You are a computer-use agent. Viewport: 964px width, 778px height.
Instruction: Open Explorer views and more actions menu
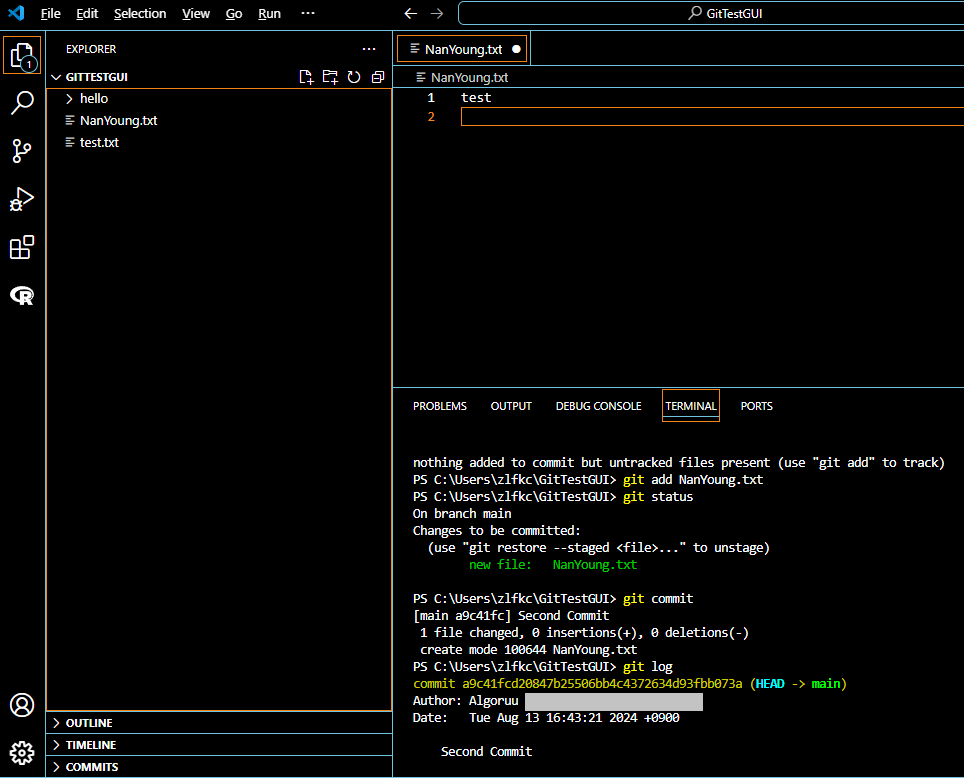pyautogui.click(x=369, y=49)
